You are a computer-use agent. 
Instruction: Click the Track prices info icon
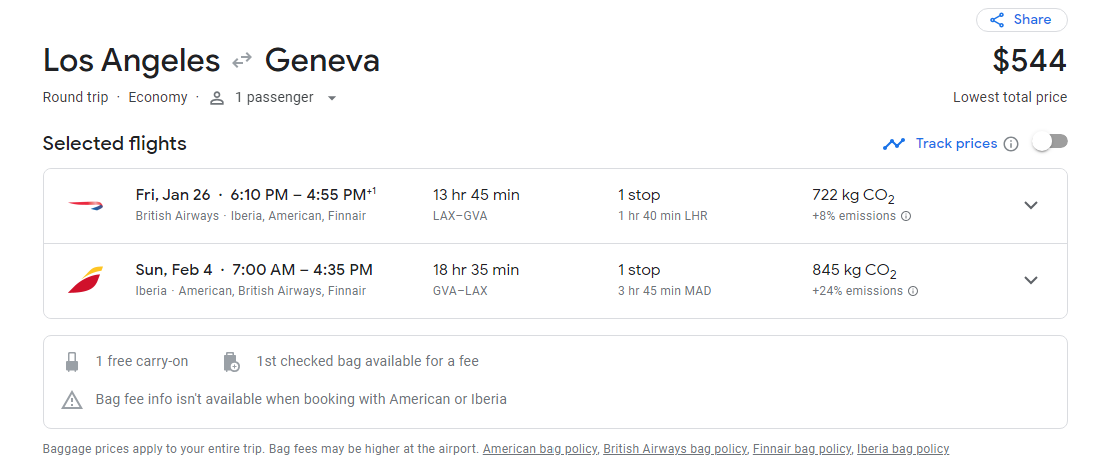click(1011, 144)
